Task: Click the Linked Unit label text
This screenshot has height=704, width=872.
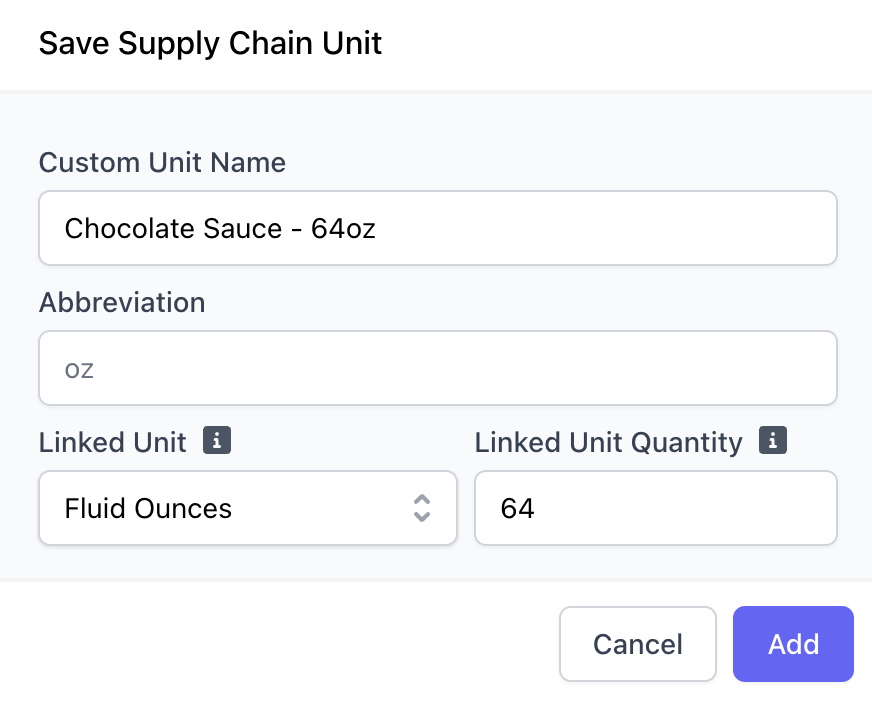Action: 112,443
